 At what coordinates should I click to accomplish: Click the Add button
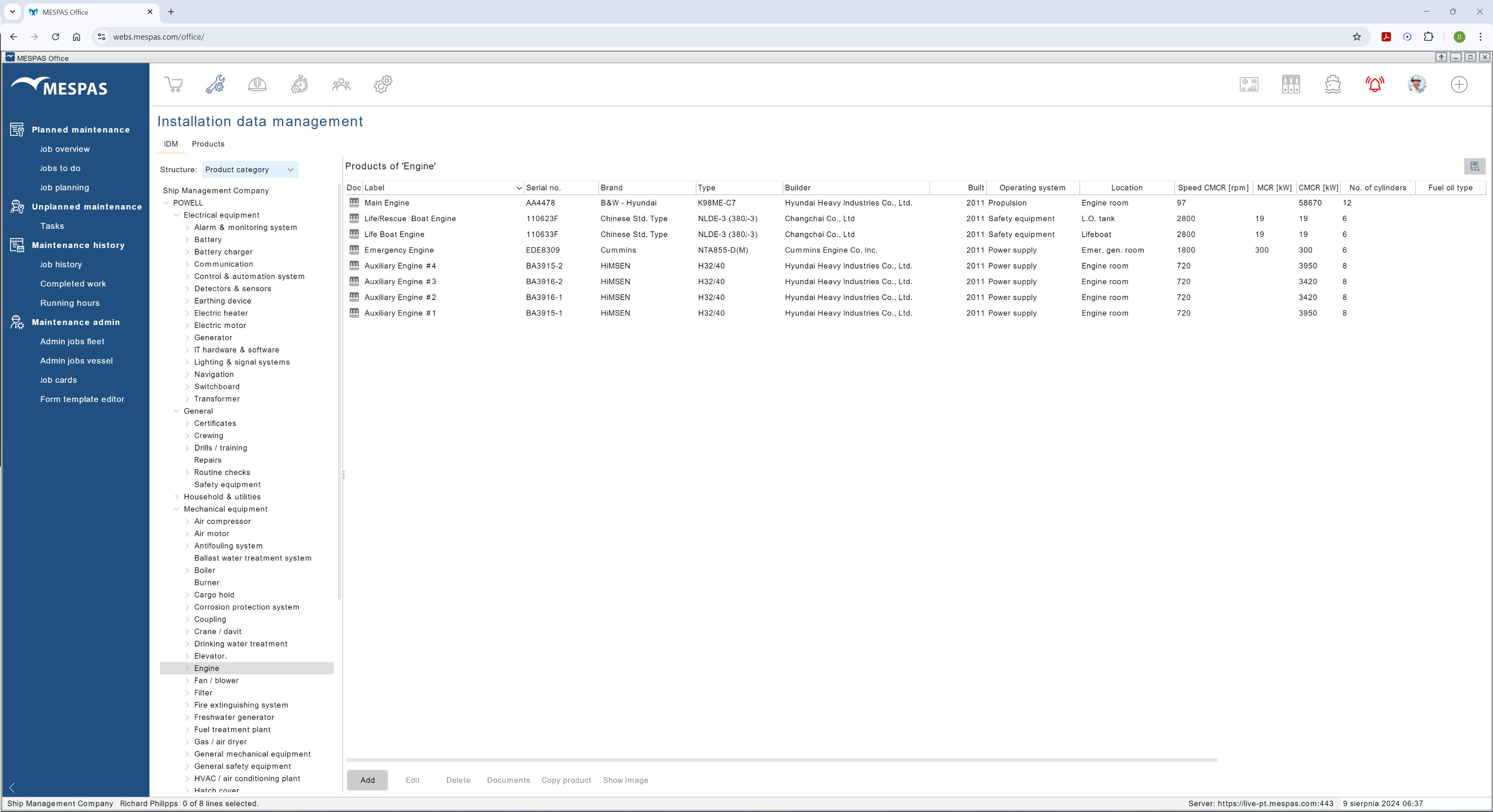click(367, 780)
